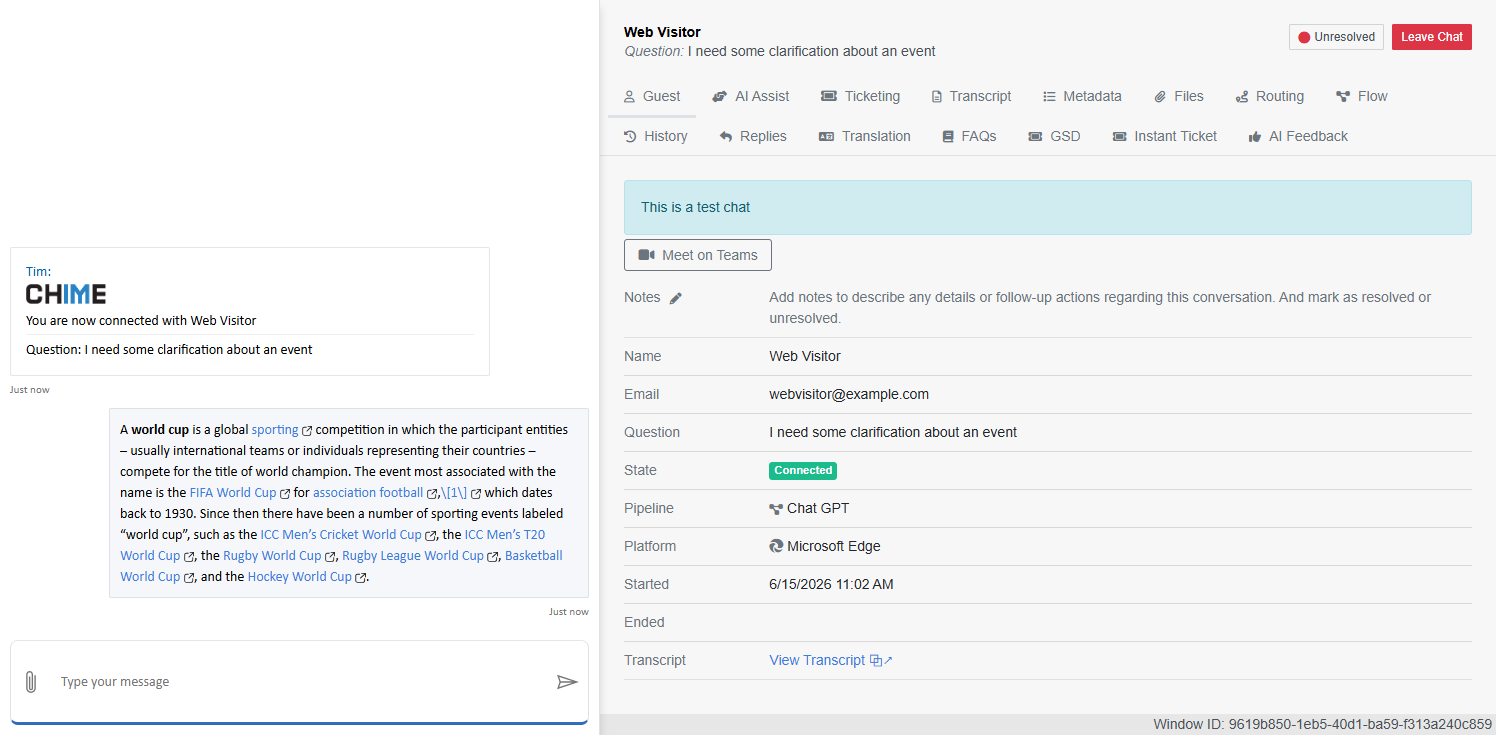Click the Window ID text at bottom
This screenshot has width=1496, height=735.
pyautogui.click(x=1322, y=724)
